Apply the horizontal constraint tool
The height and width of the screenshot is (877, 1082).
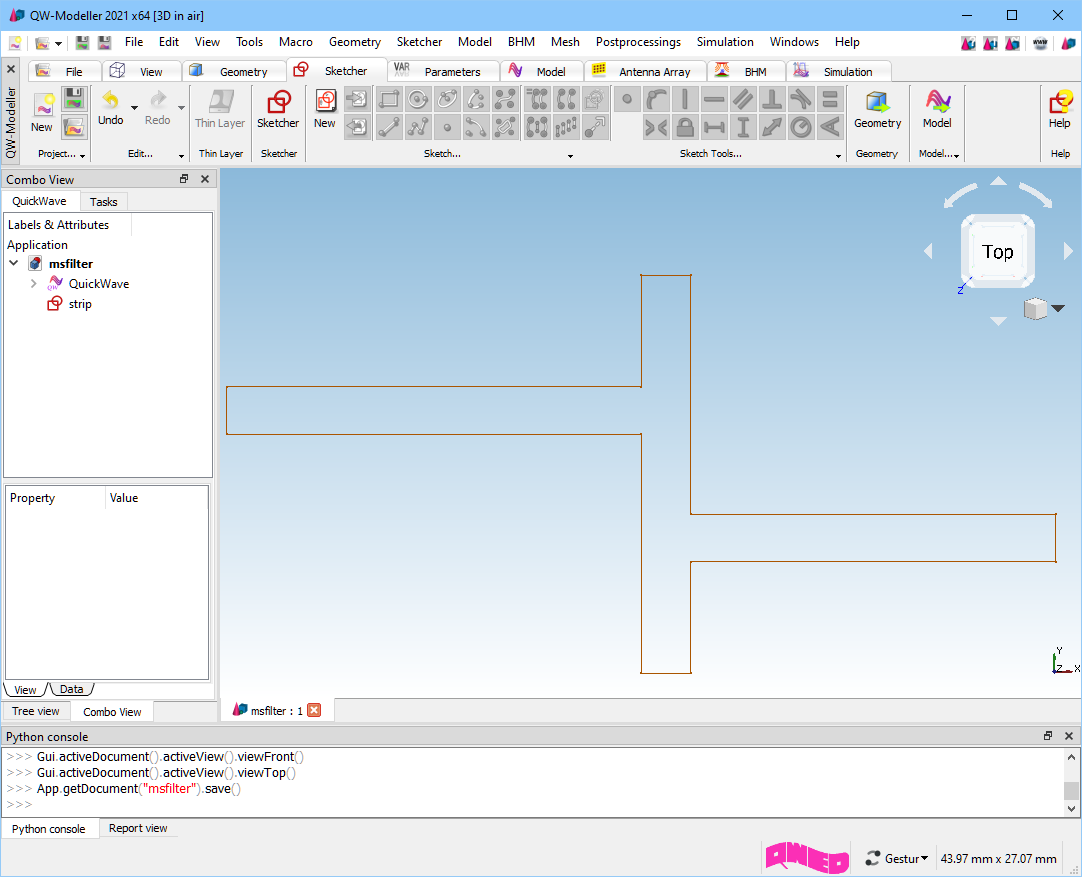pyautogui.click(x=714, y=99)
